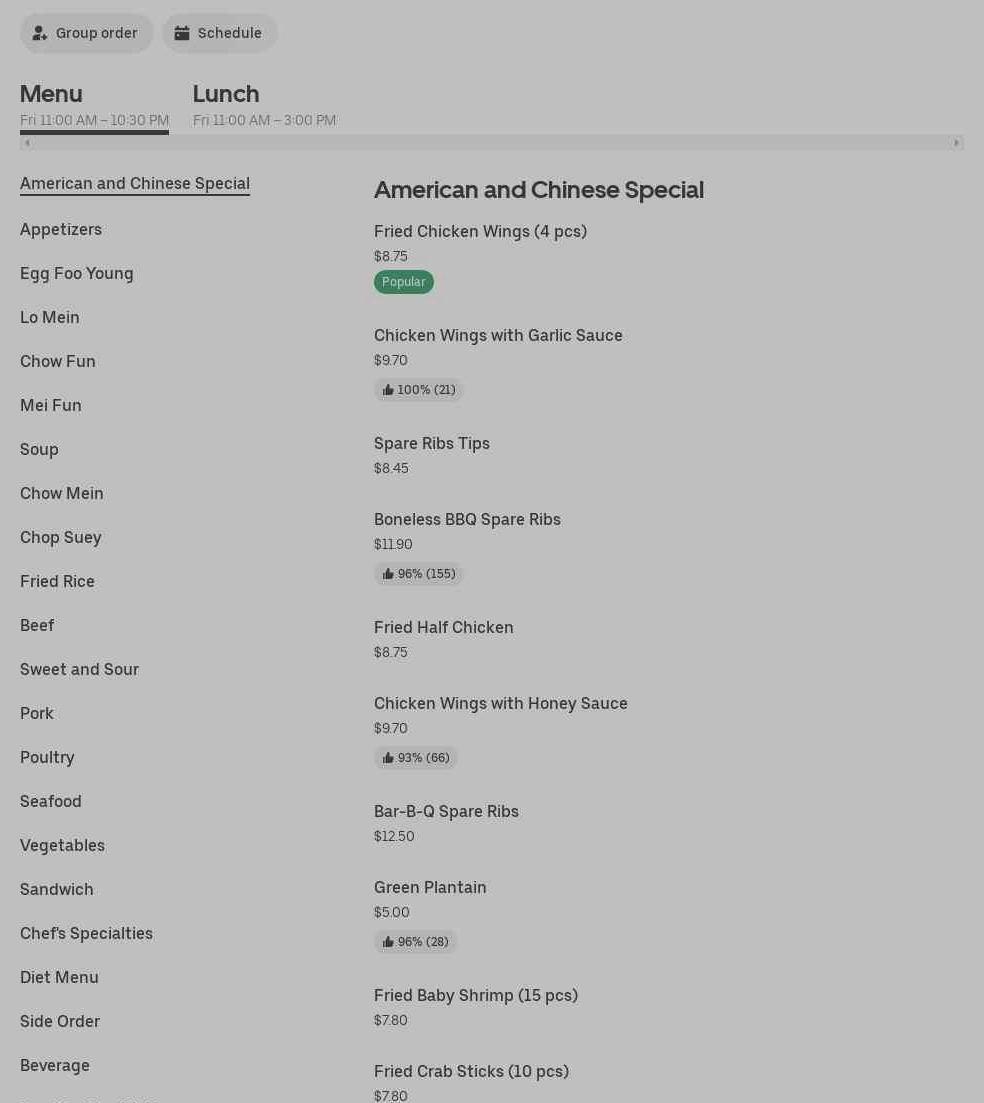Jump to the Egg Foo Young section

77,273
